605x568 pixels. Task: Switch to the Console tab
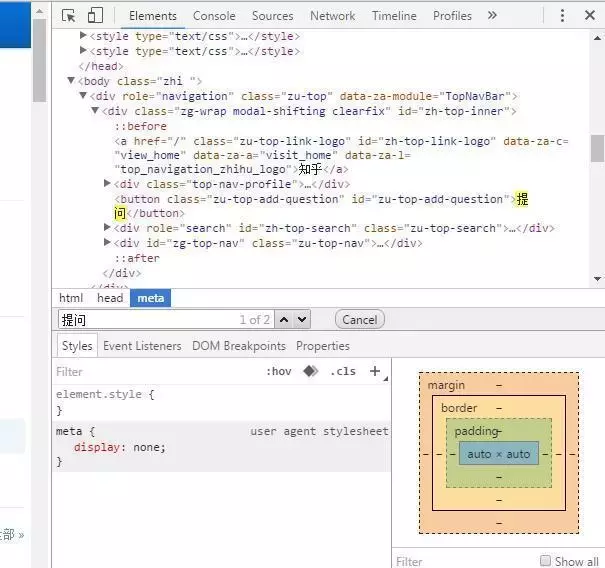[x=214, y=16]
